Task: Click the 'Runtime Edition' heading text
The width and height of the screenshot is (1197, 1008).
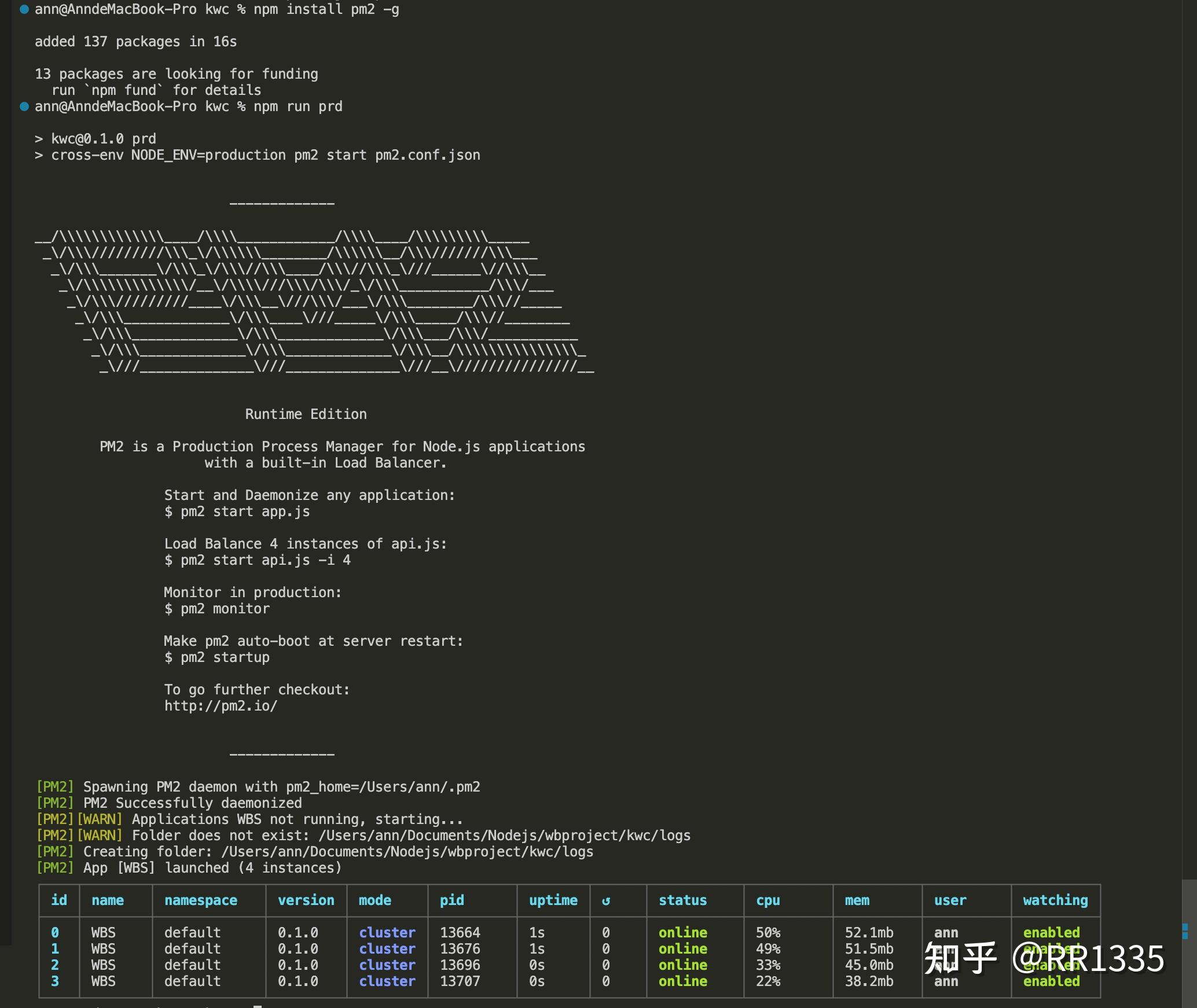Action: point(306,414)
